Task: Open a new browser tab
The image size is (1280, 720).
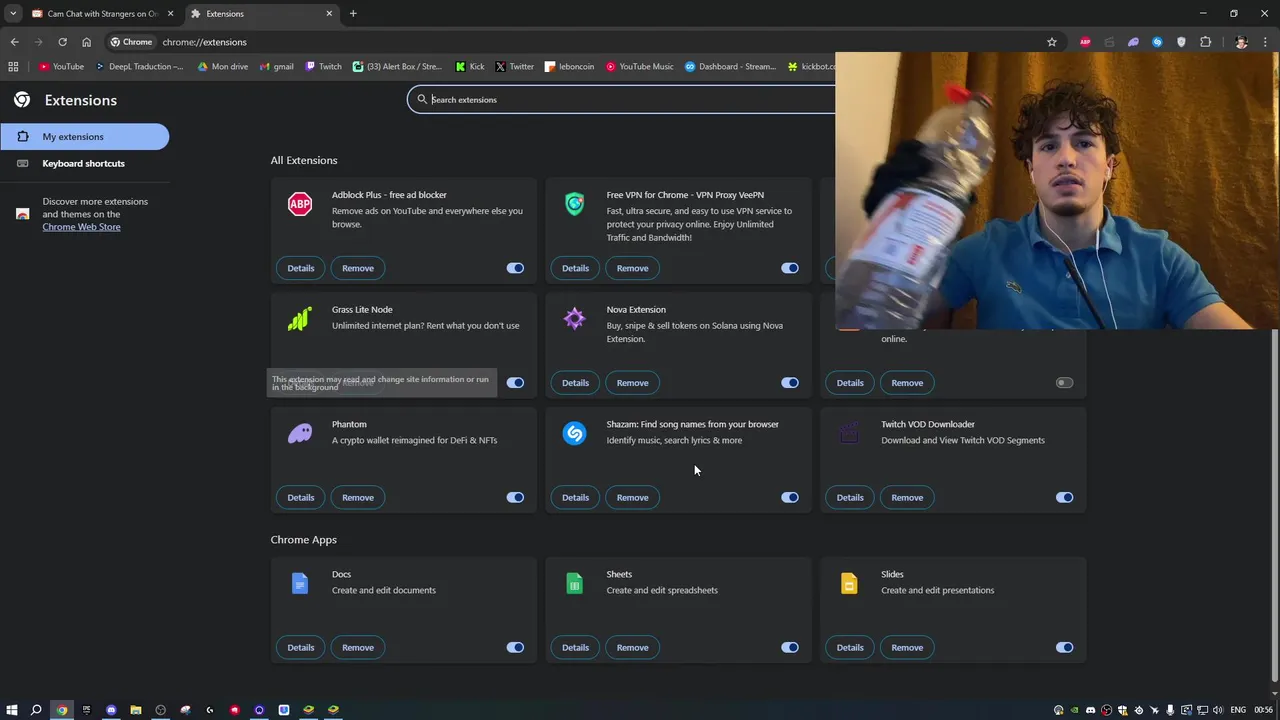Action: [x=353, y=14]
